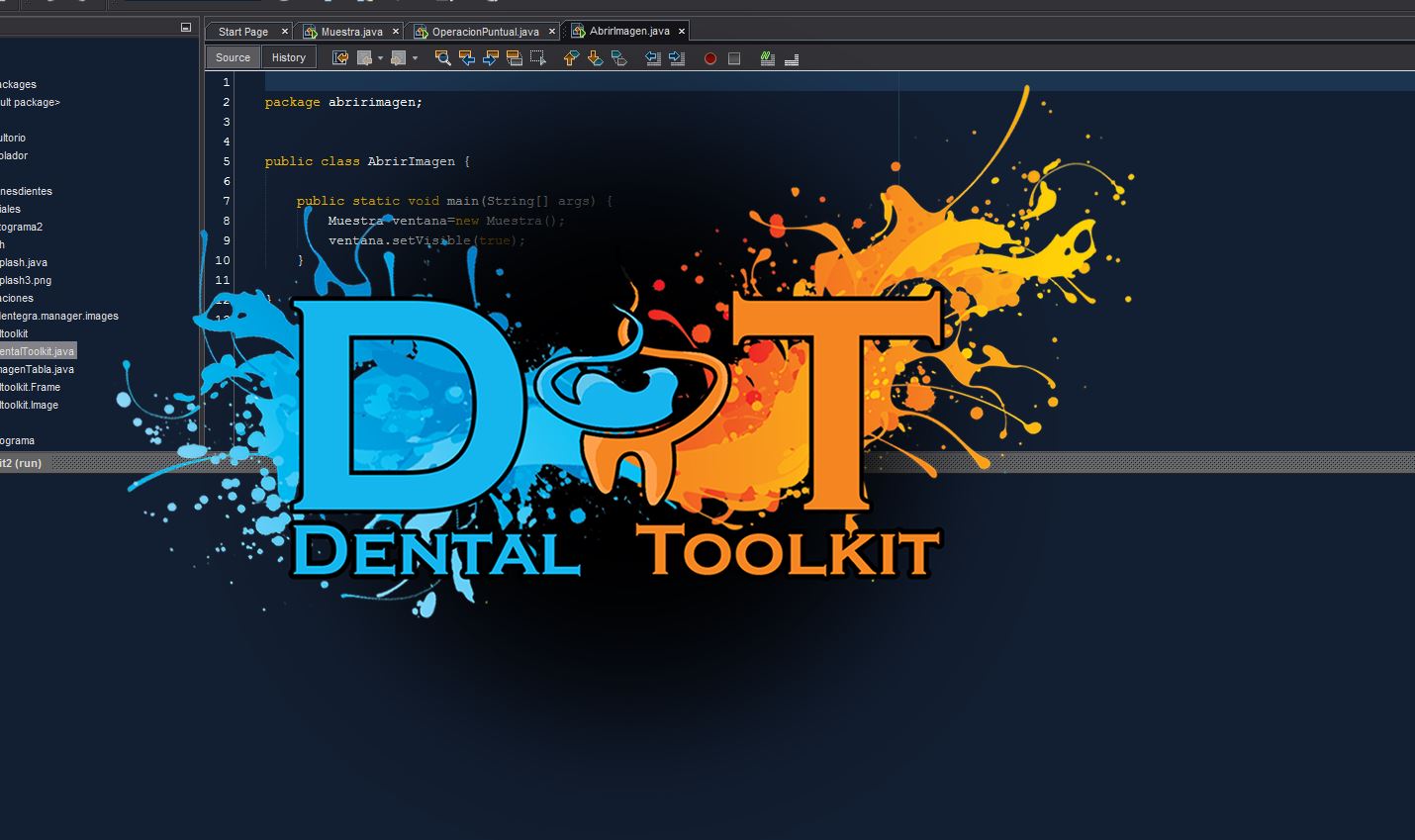Start Macro Recording with the red record icon
Viewport: 1415px width, 840px height.
[x=709, y=57]
